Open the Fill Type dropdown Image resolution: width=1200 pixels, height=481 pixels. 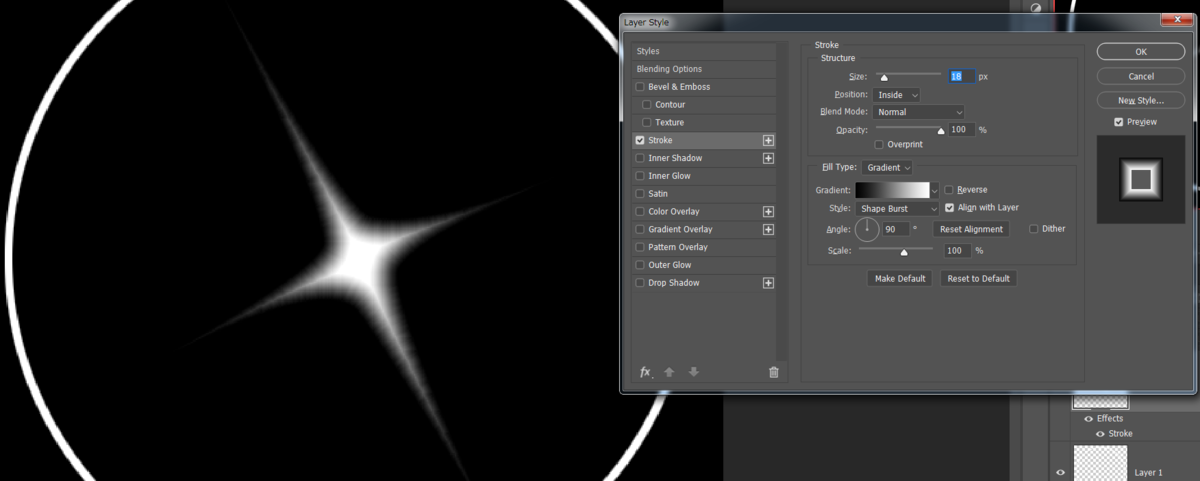coord(888,168)
